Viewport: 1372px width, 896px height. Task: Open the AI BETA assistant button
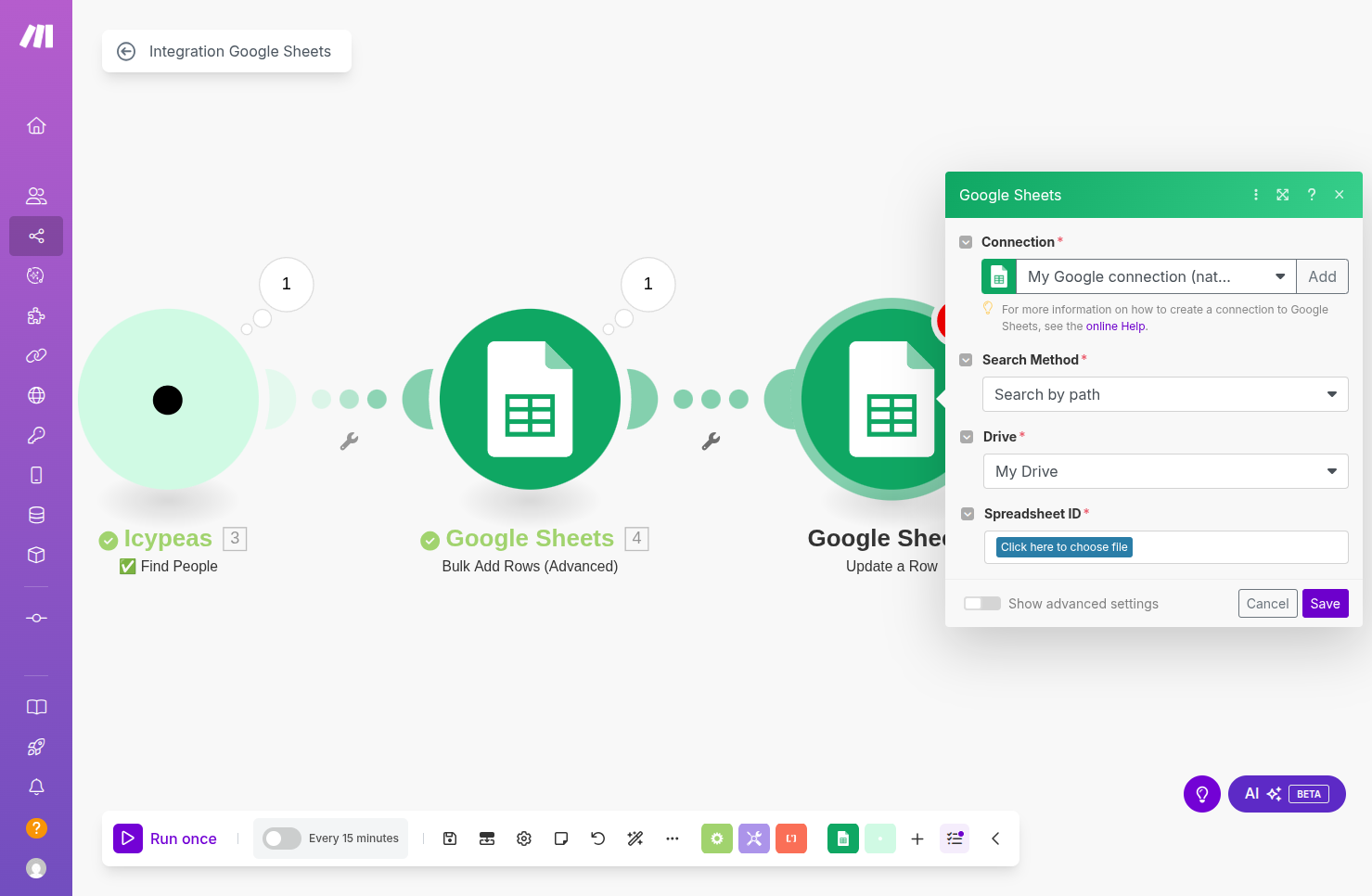[1287, 794]
